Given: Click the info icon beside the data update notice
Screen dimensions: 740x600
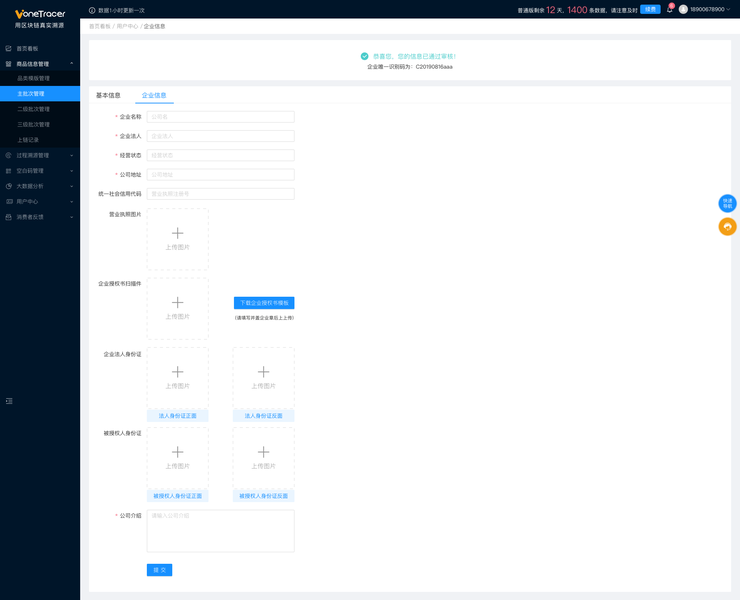Looking at the screenshot, I should [92, 10].
